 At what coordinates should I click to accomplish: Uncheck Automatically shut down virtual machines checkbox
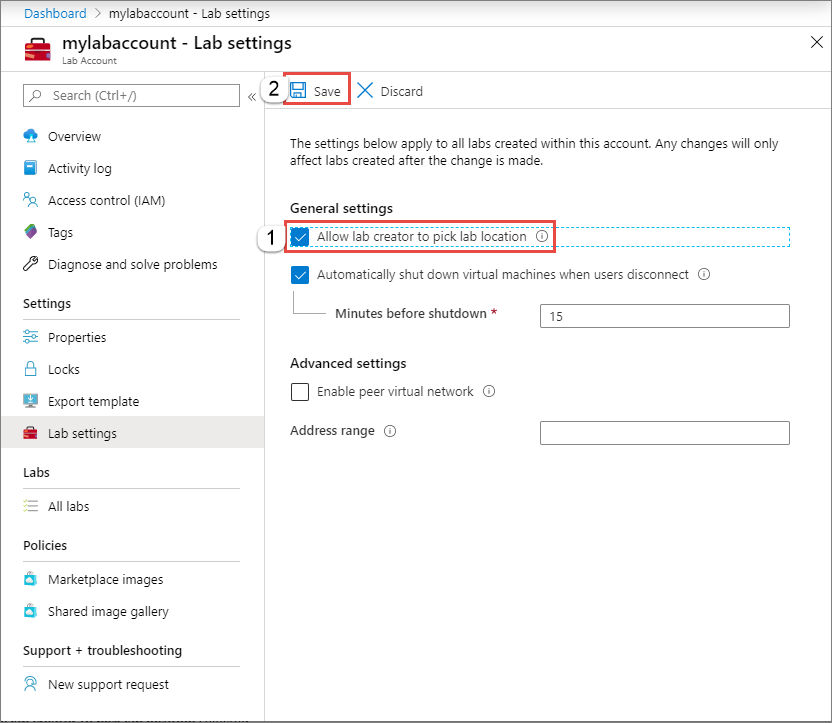(x=300, y=275)
